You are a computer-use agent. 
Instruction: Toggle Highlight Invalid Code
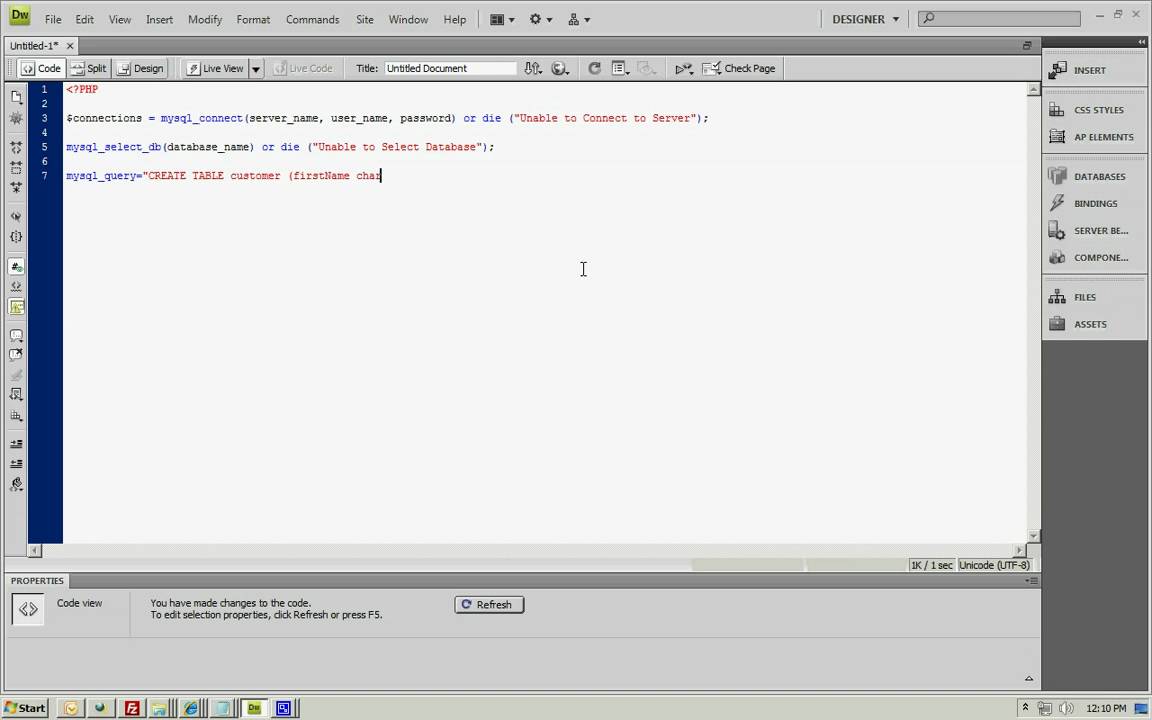tap(16, 287)
